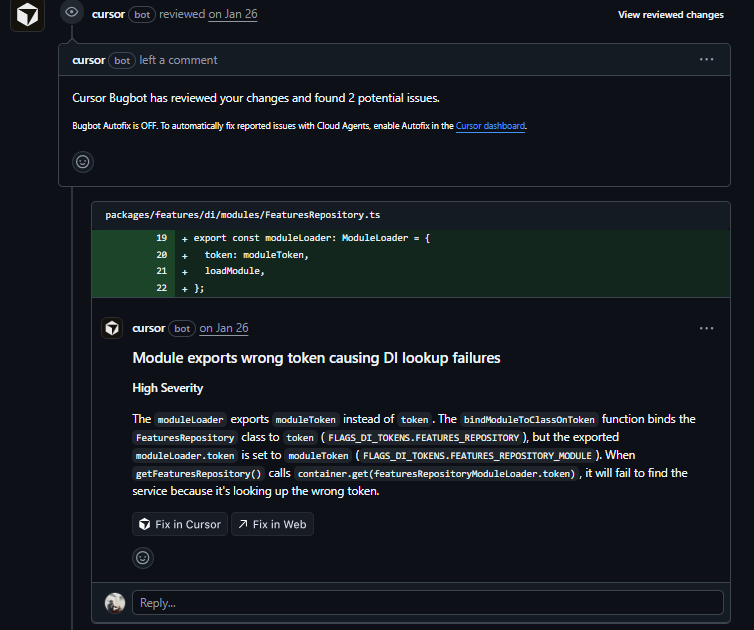Image resolution: width=754 pixels, height=630 pixels.
Task: Click line number 21 in the diff
Action: 162,271
